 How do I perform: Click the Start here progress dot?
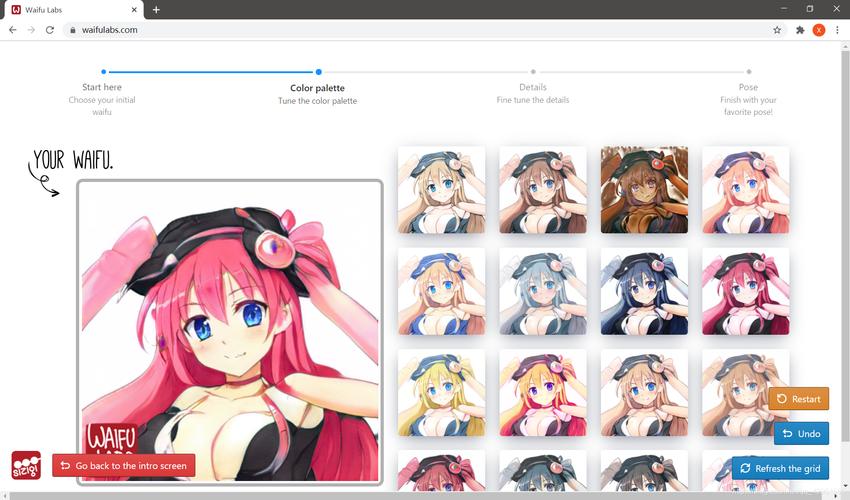pos(104,72)
